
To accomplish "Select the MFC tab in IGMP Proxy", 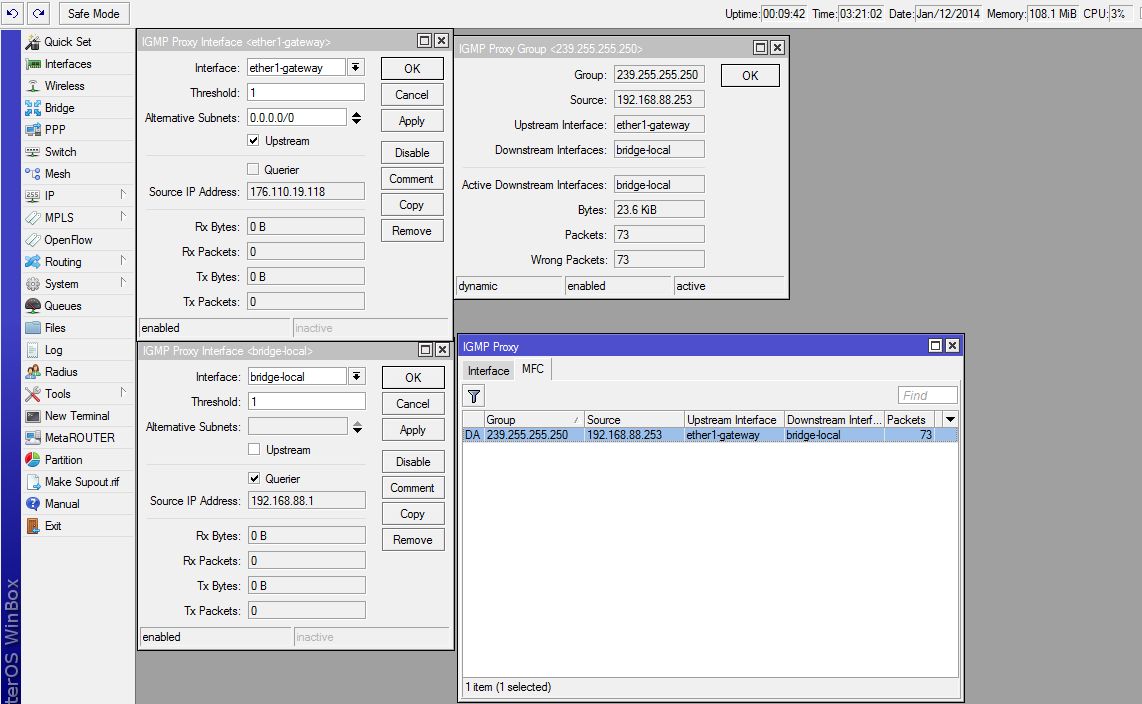I will [x=532, y=369].
